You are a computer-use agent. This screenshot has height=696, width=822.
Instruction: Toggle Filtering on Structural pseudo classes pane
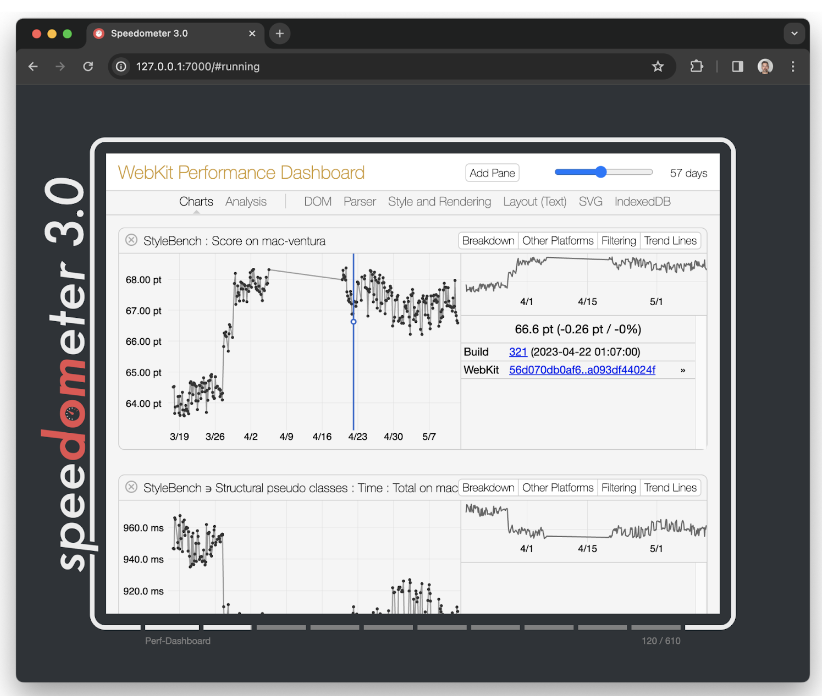tap(619, 487)
